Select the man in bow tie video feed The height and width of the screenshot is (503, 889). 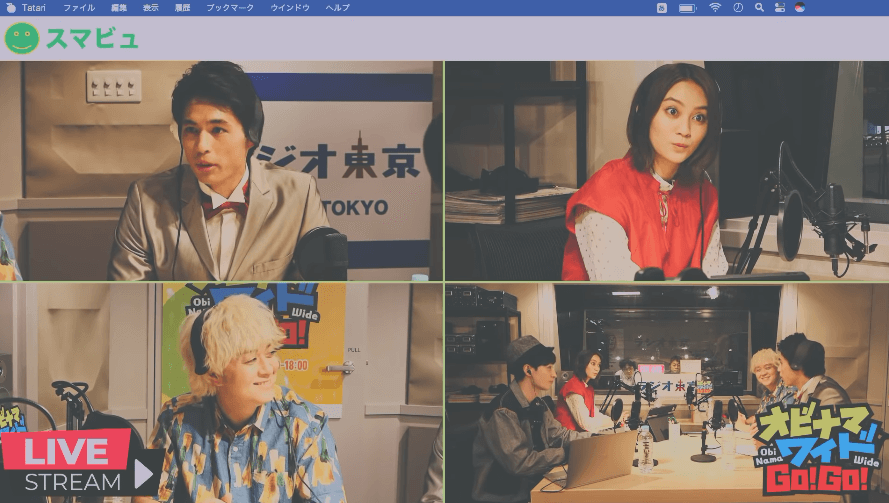pyautogui.click(x=221, y=171)
